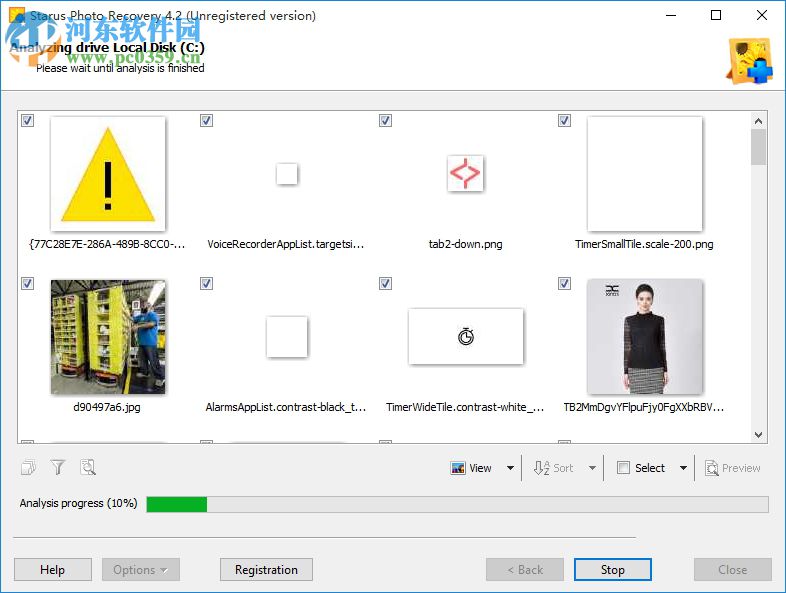Uncheck the d90497a6.jpg checkbox
The image size is (786, 593).
click(x=28, y=283)
